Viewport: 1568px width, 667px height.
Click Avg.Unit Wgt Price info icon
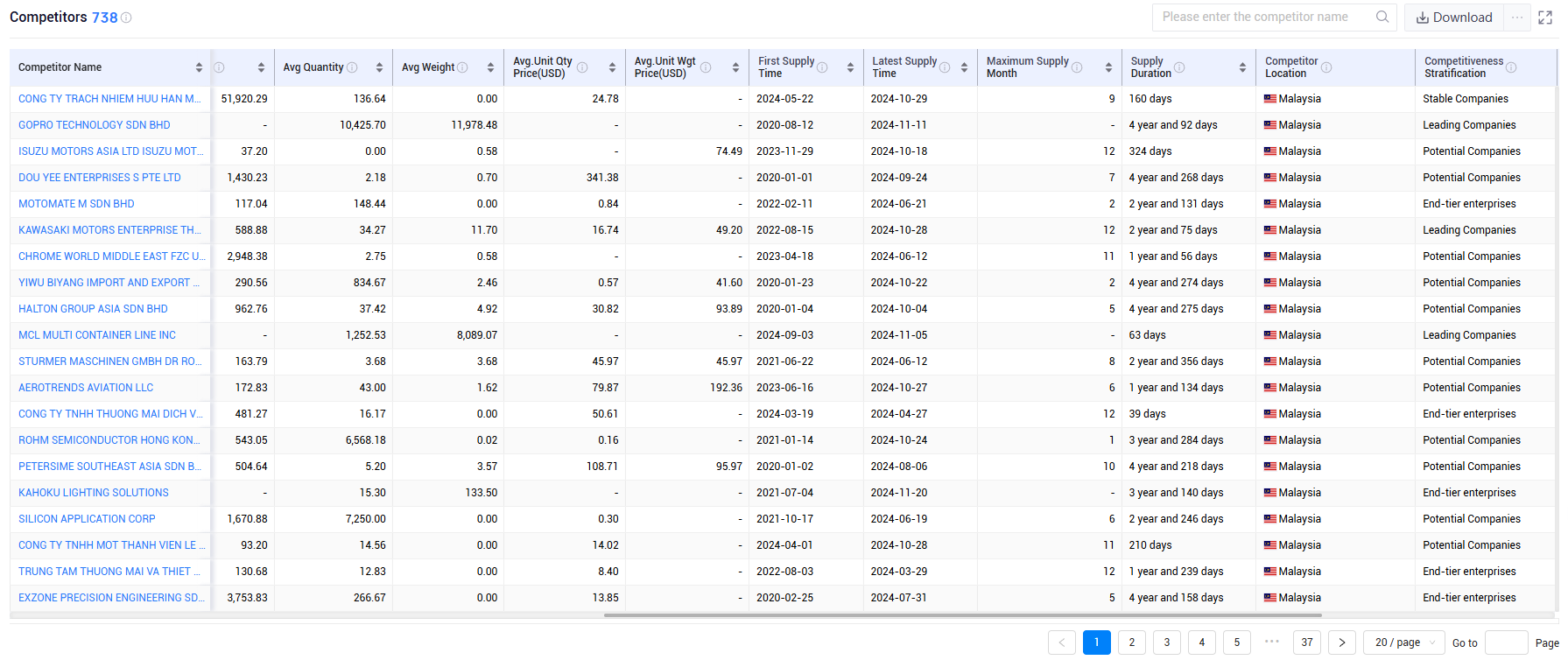(706, 67)
